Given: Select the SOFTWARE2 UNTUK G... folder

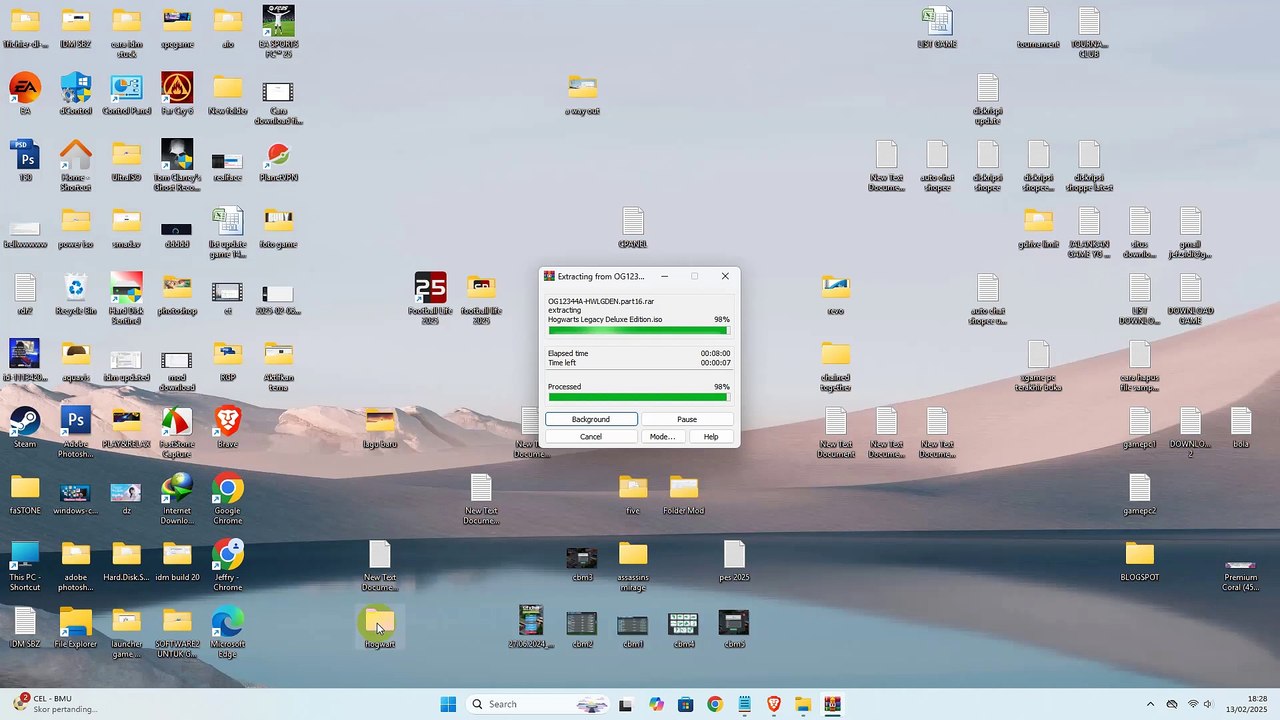Looking at the screenshot, I should (x=177, y=632).
